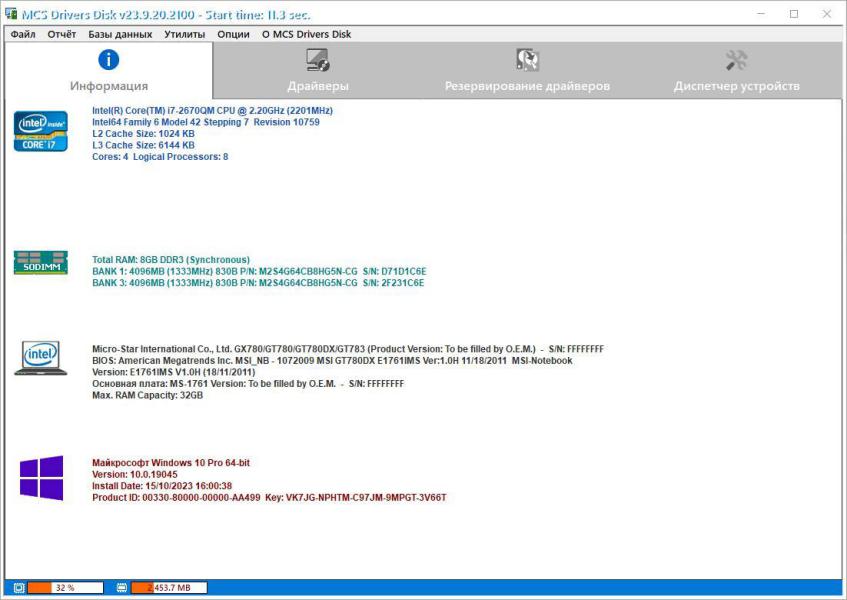
Task: Click the blue info circle icon
Action: tap(109, 59)
